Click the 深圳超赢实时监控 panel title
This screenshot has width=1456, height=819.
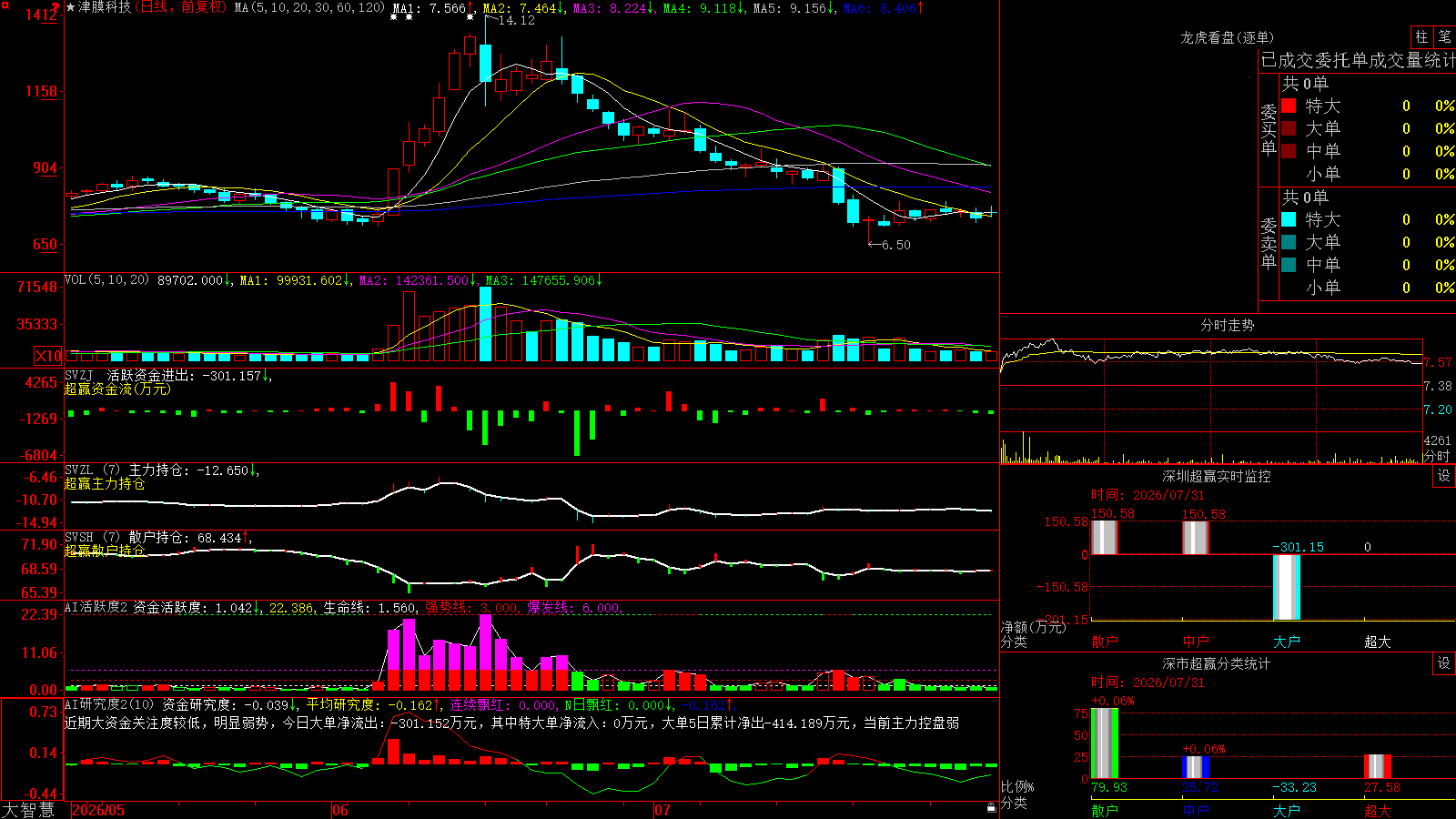click(x=1216, y=476)
